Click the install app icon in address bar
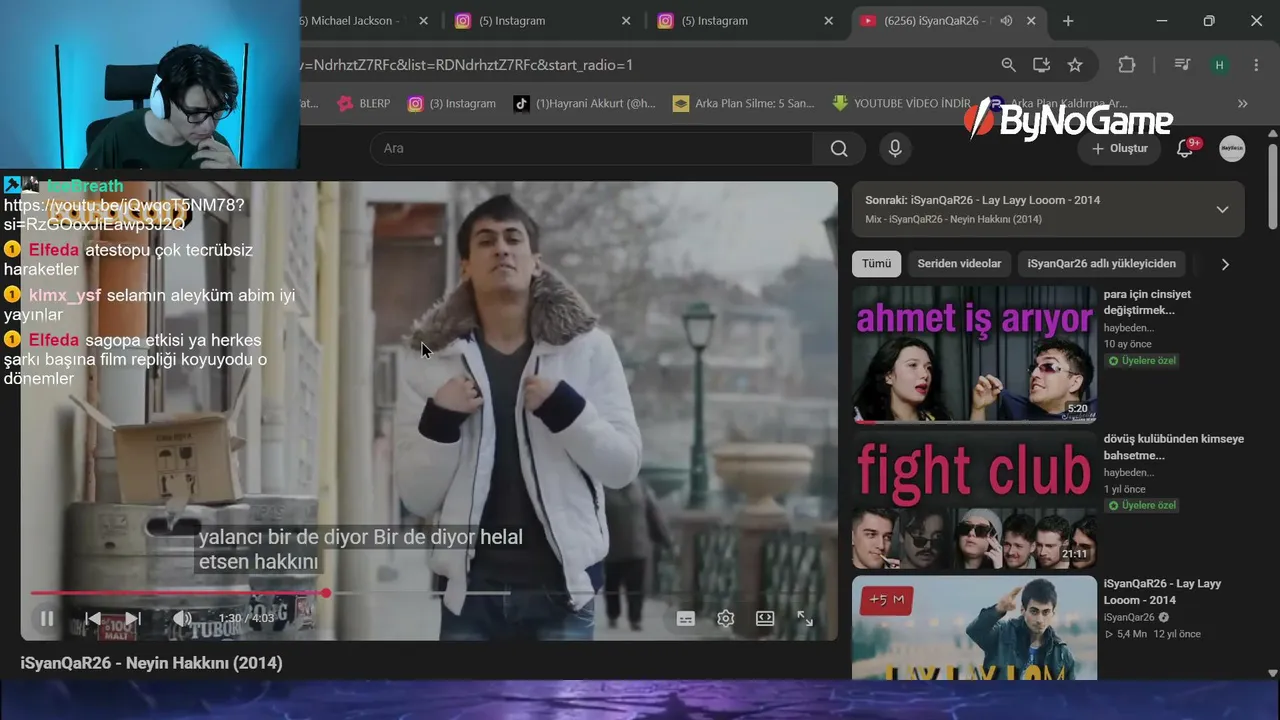 (x=1041, y=65)
